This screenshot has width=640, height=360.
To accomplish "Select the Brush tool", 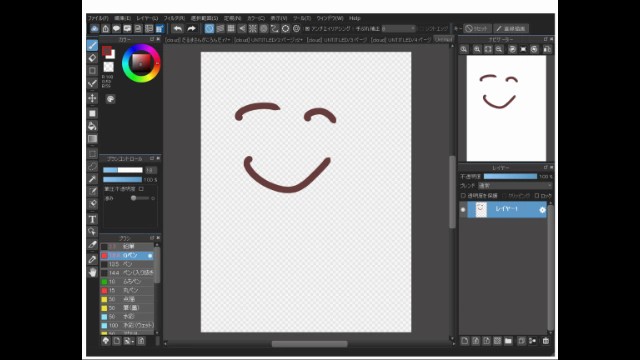I will [93, 45].
